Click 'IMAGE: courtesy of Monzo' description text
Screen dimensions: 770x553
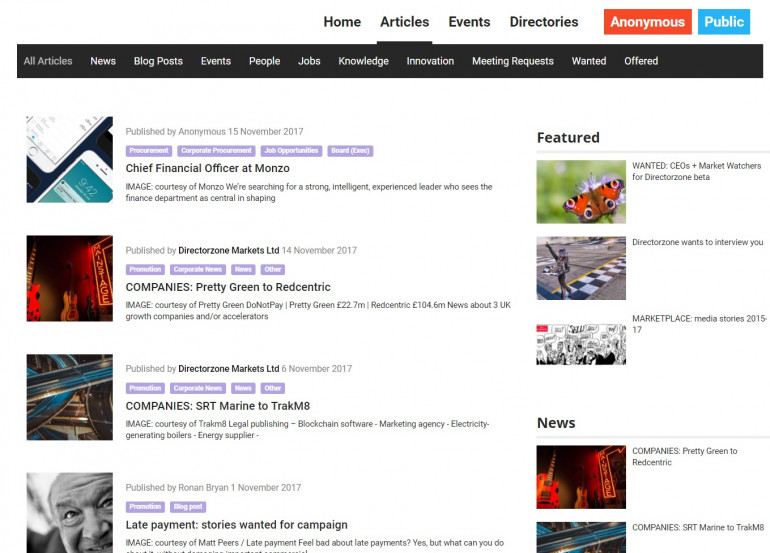309,193
